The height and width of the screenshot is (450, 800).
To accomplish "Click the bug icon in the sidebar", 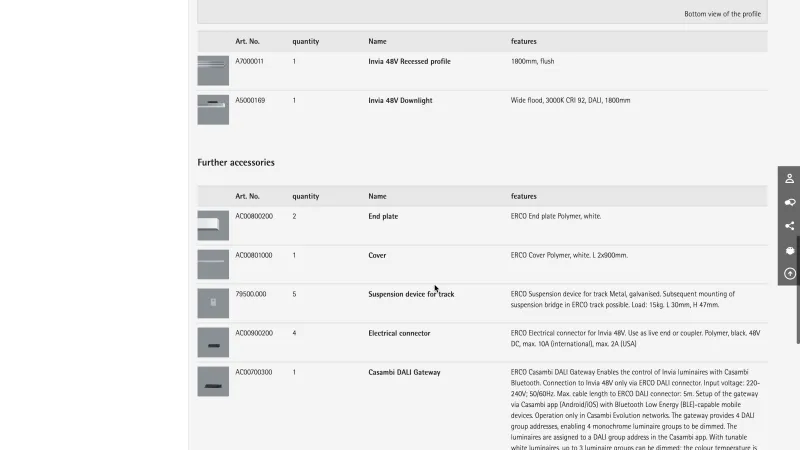I will coord(789,250).
